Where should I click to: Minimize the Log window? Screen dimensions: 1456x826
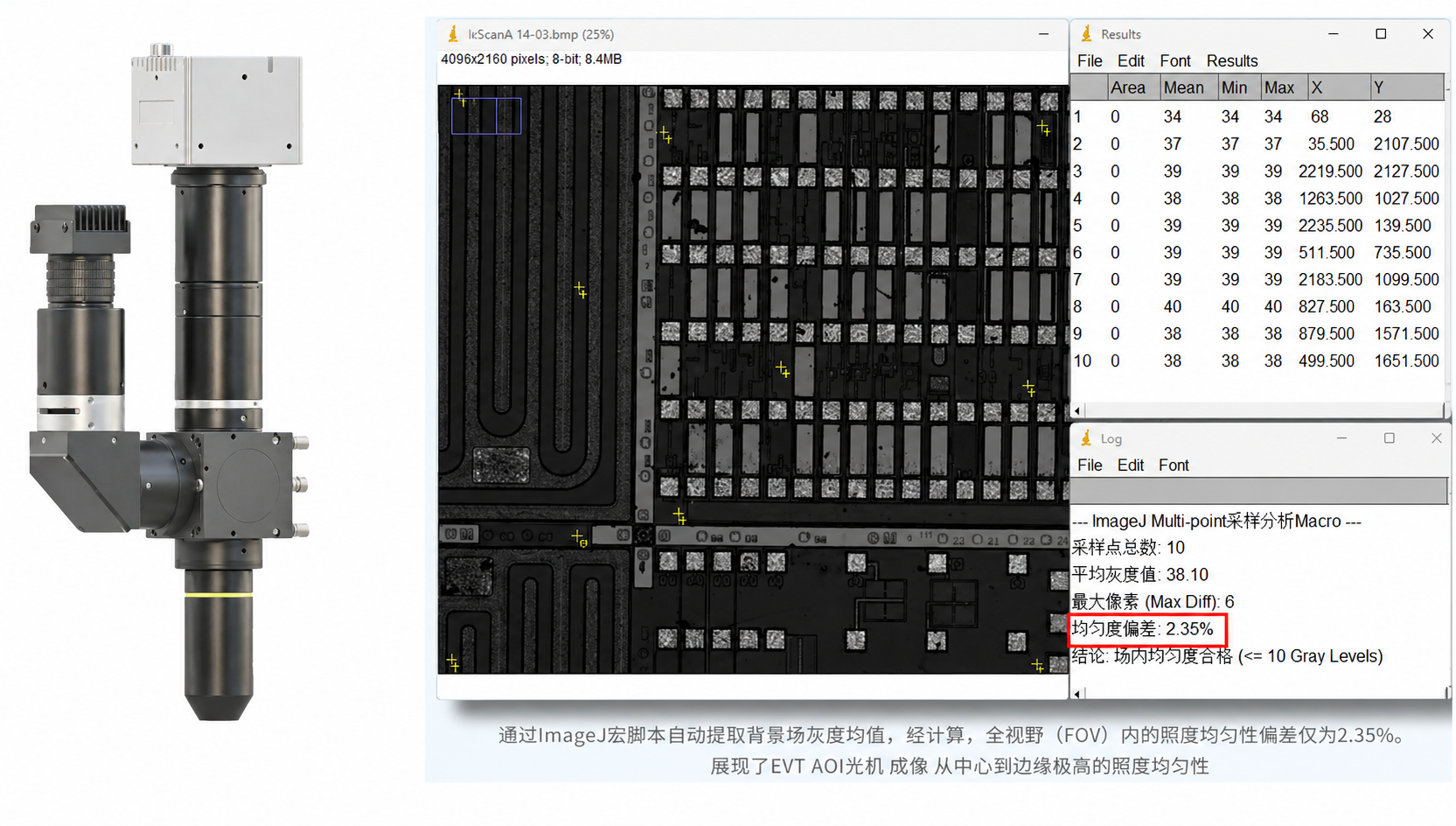(x=1341, y=438)
